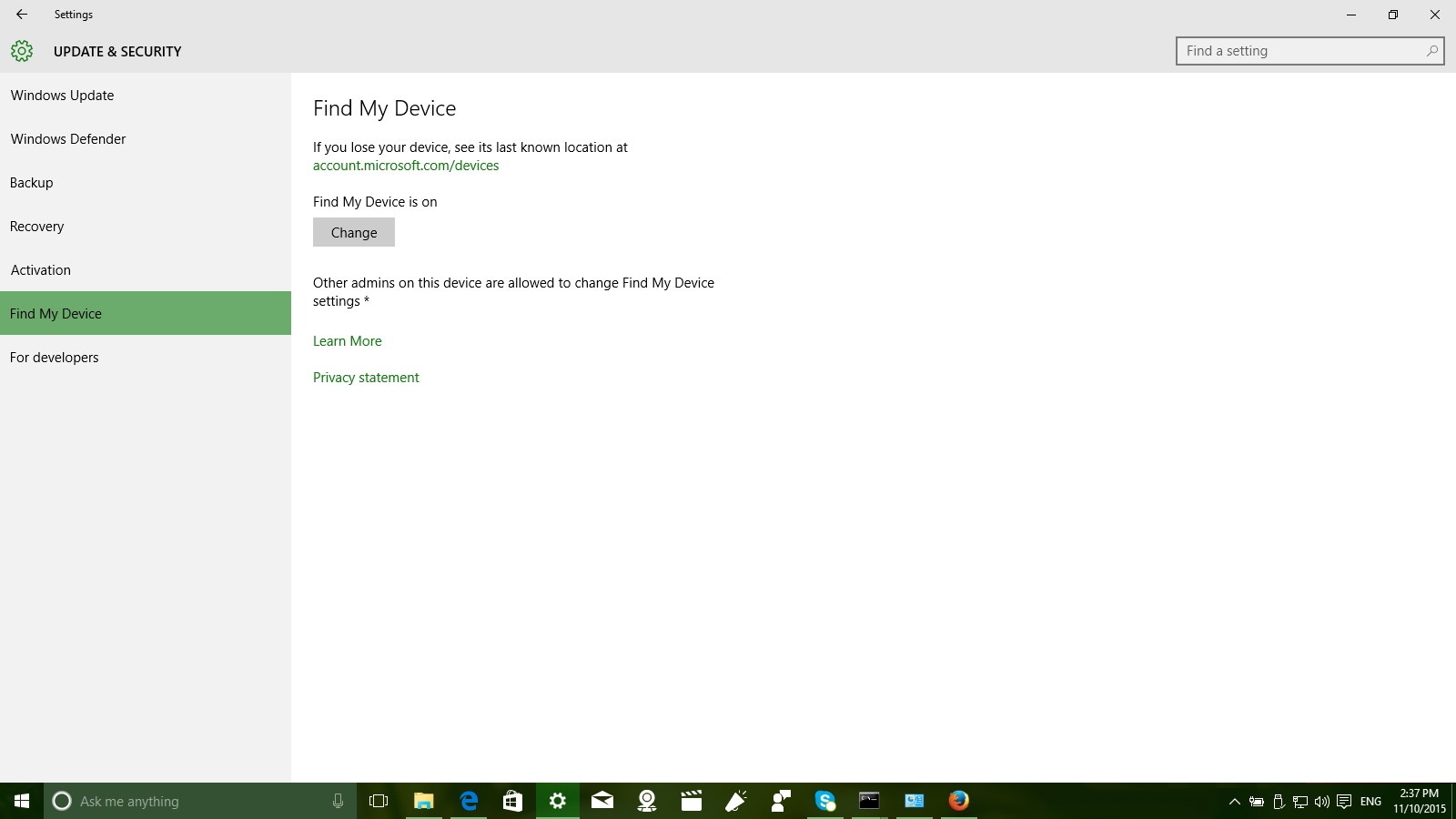
Task: Open Windows Update section
Action: click(146, 95)
